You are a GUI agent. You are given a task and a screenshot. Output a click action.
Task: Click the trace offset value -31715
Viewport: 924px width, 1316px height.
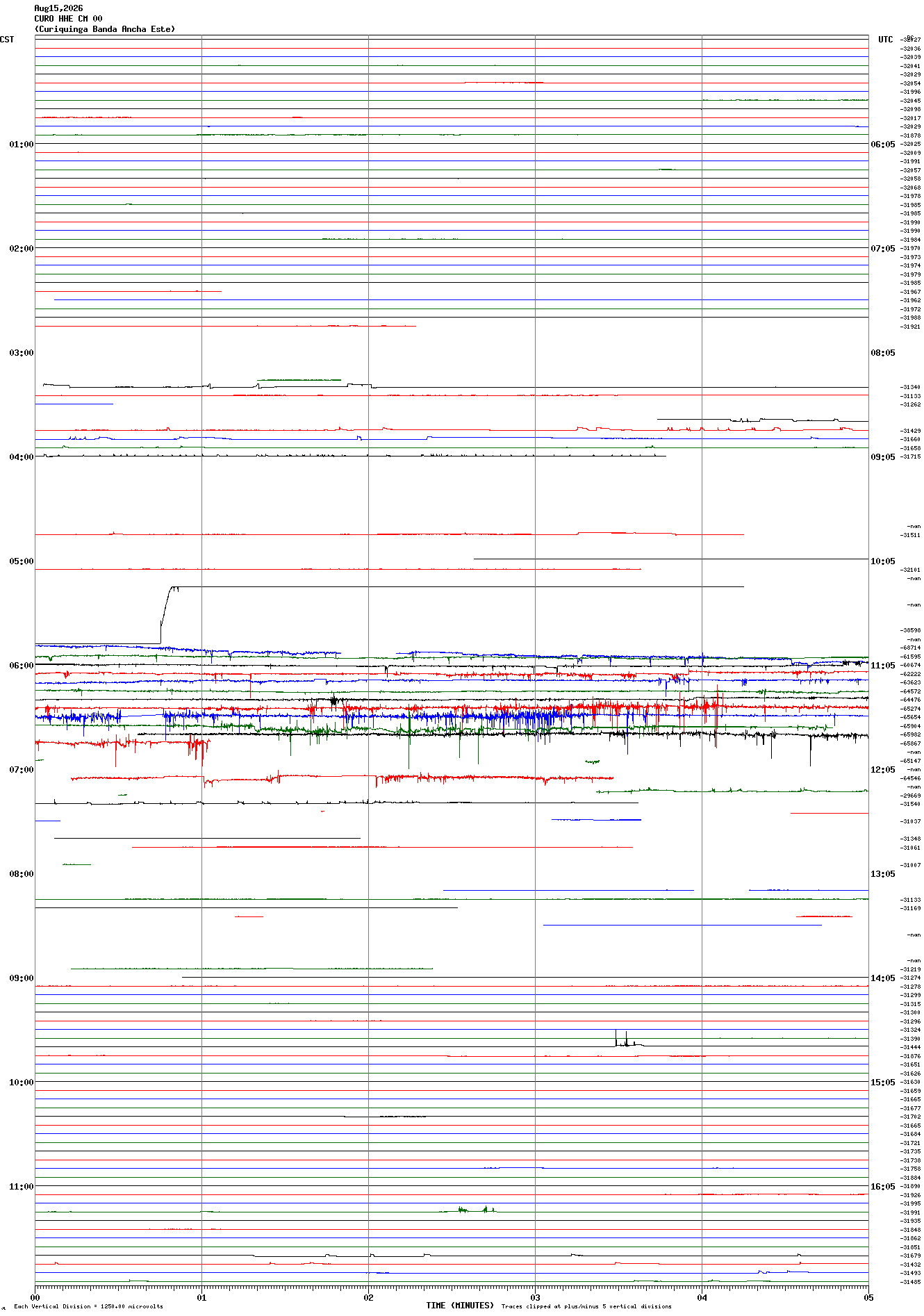point(910,457)
